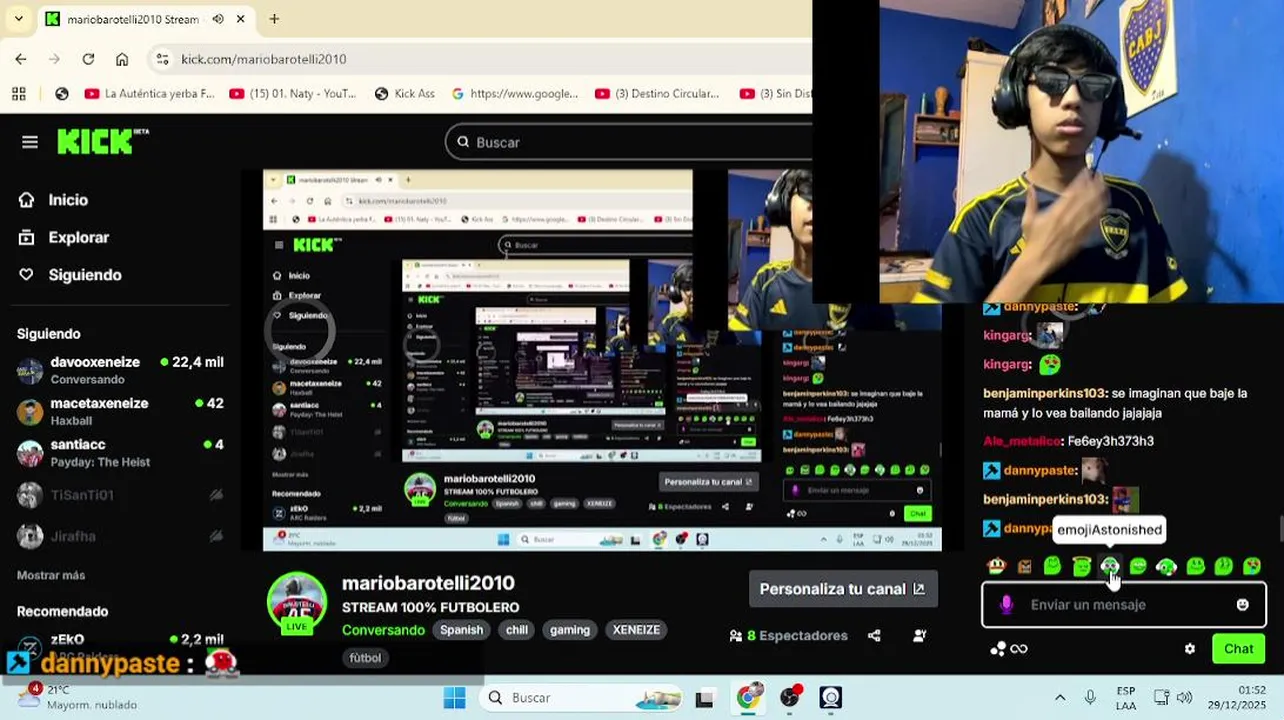Viewport: 1284px width, 720px height.
Task: Click the purple microphone icon in chat box
Action: 1007,605
